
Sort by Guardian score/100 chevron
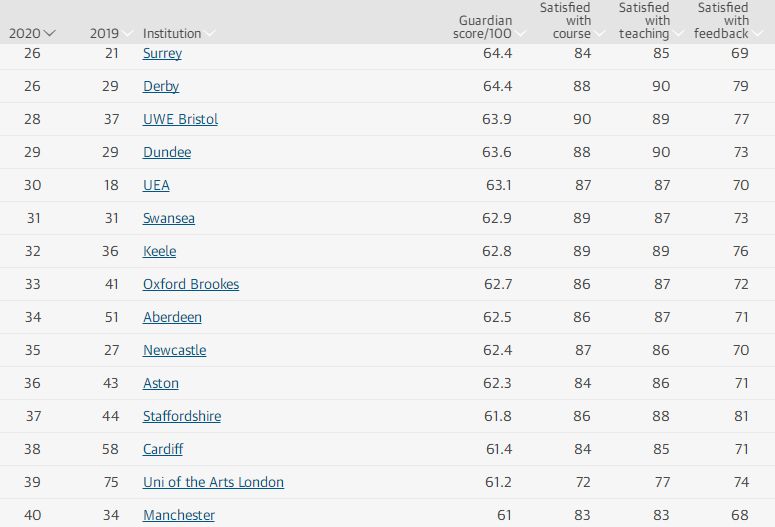(x=520, y=34)
